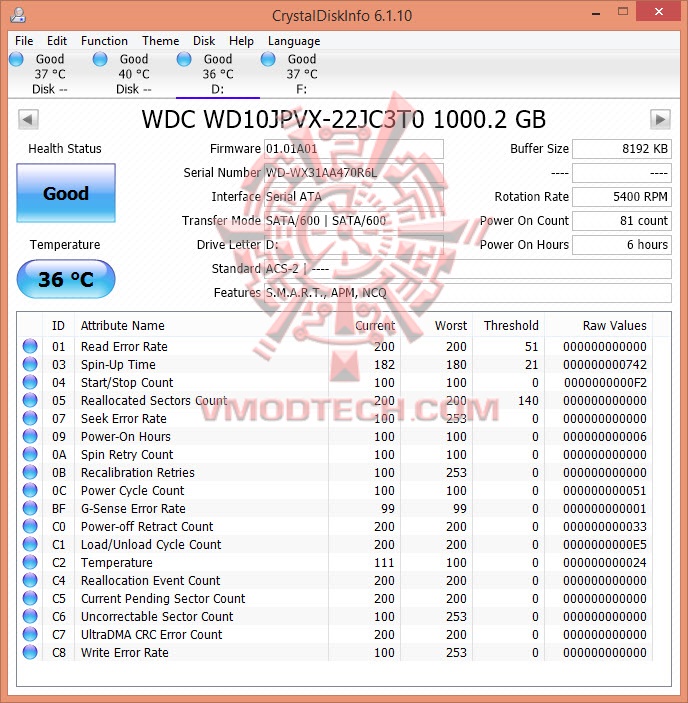Viewport: 688px width, 703px height.
Task: Click status orb for Temperature attribute C2
Action: tap(30, 562)
